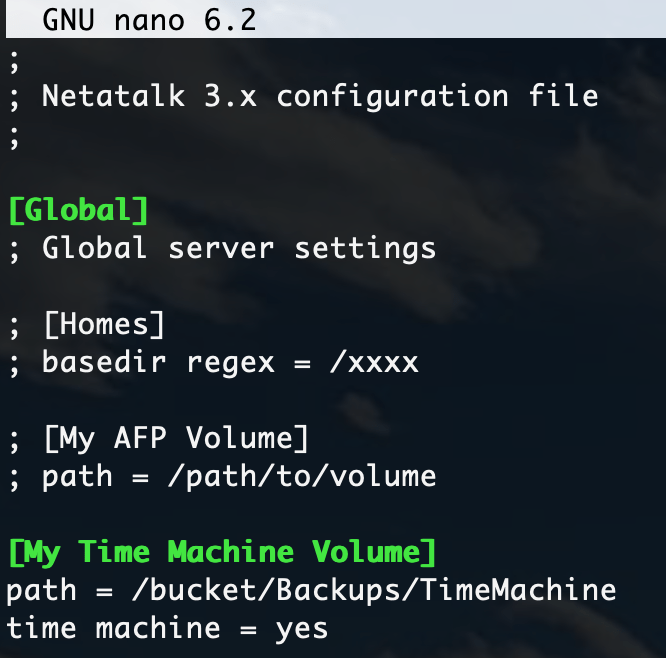Click the "GNU nano 6.2" title text
This screenshot has width=666, height=658.
[149, 18]
